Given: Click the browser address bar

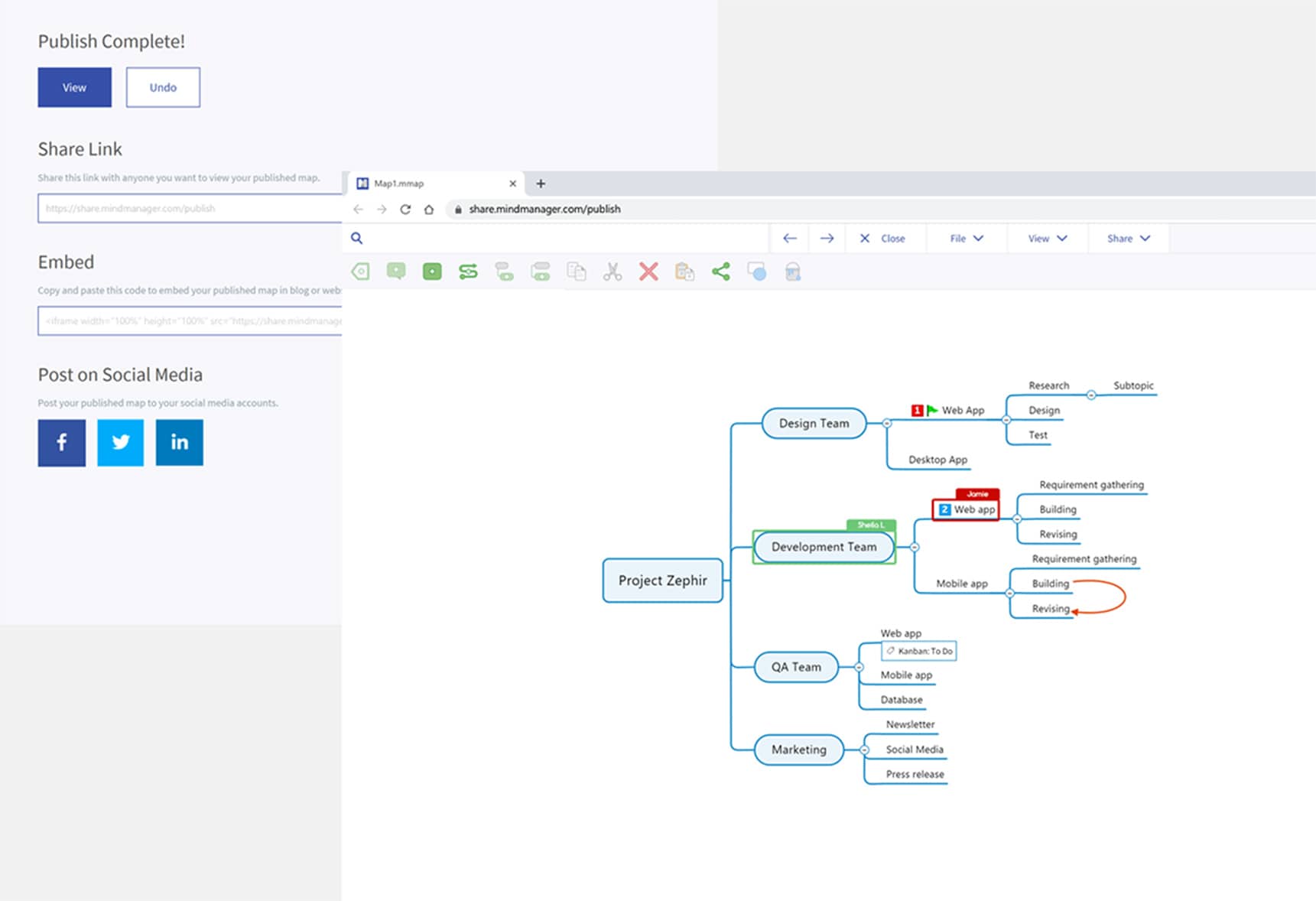Looking at the screenshot, I should 879,209.
